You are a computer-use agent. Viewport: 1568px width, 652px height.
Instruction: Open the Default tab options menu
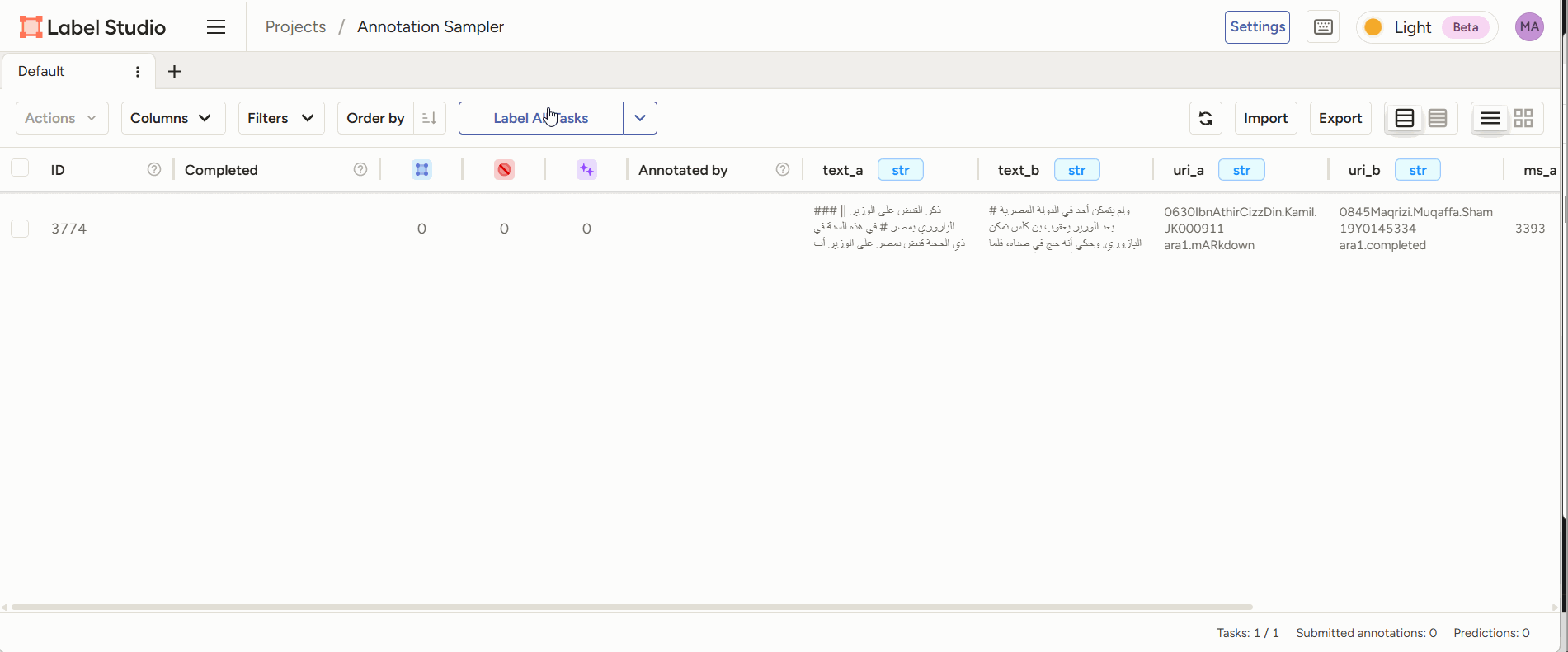[x=138, y=72]
